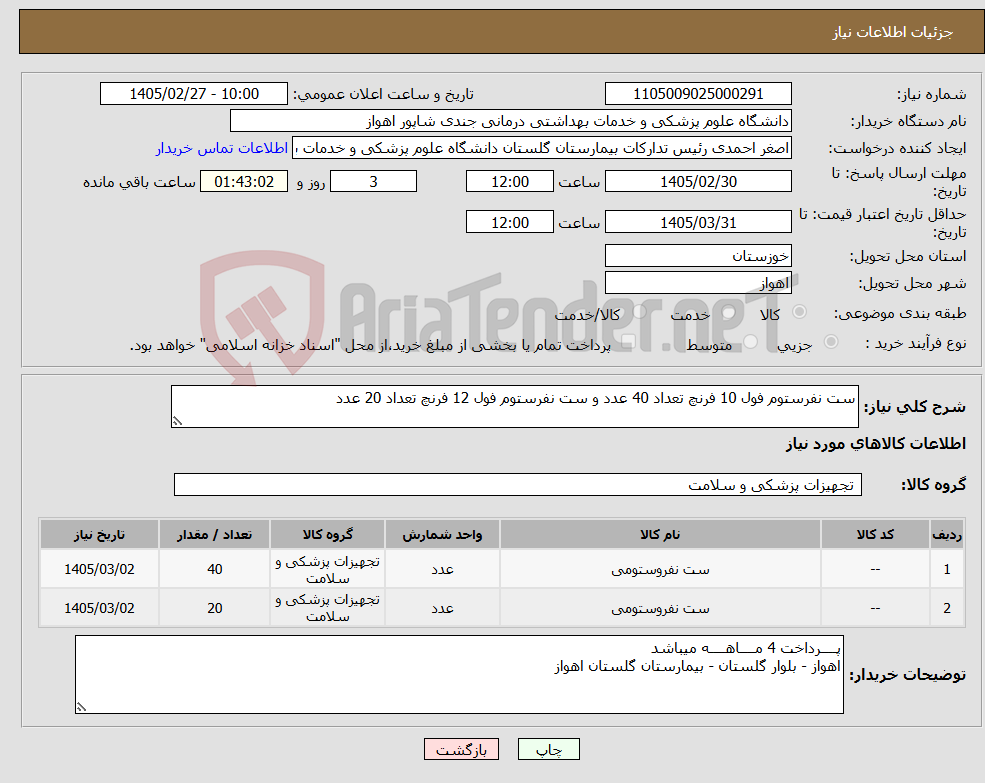
Task: Open the اطلاعات تماس خریدار link
Action: coord(222,148)
